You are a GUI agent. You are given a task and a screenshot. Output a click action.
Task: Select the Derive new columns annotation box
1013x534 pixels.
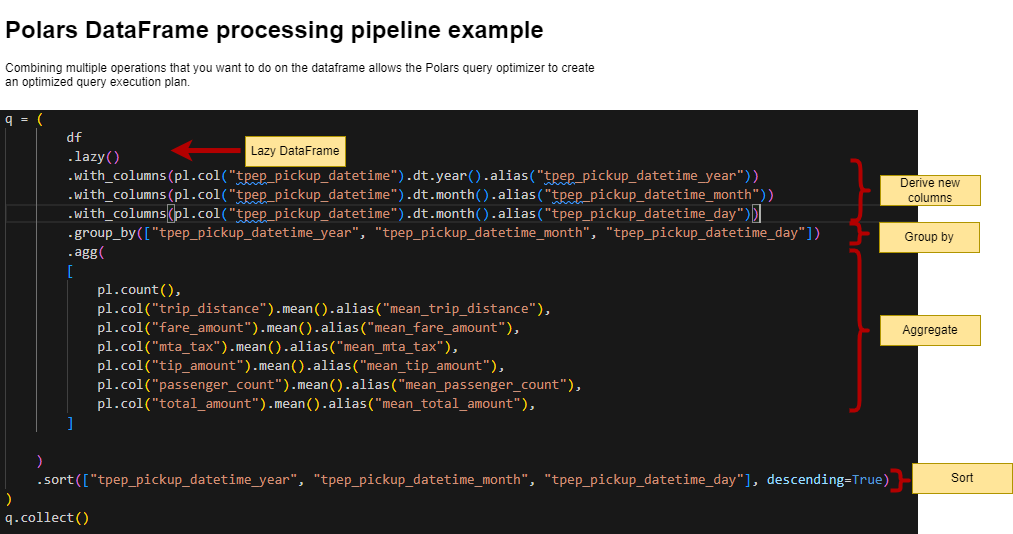click(x=930, y=190)
